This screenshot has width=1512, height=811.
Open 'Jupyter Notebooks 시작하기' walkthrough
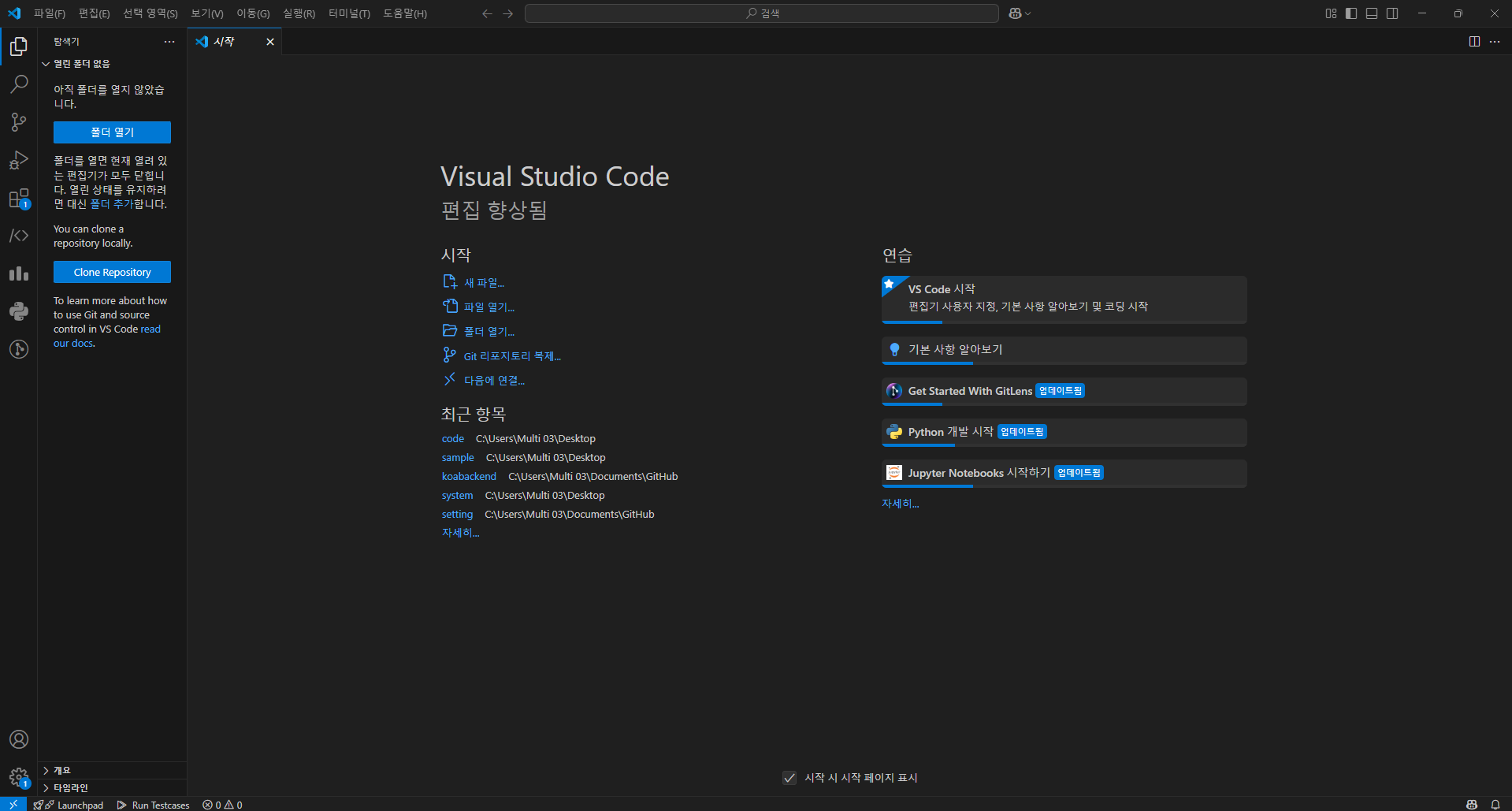1064,473
